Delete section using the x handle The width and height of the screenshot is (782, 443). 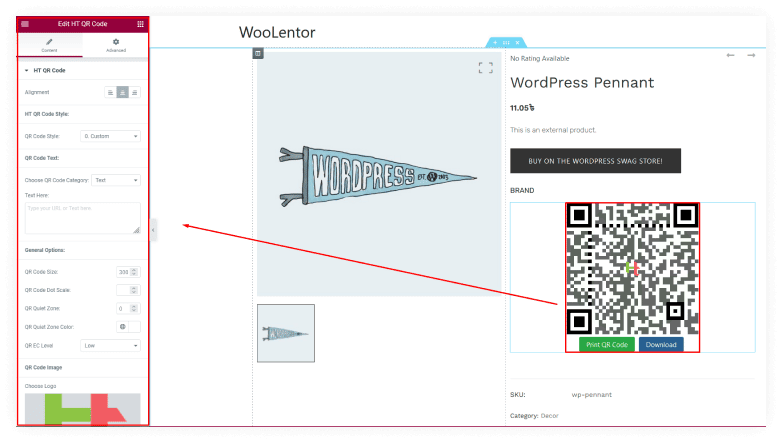pos(518,43)
